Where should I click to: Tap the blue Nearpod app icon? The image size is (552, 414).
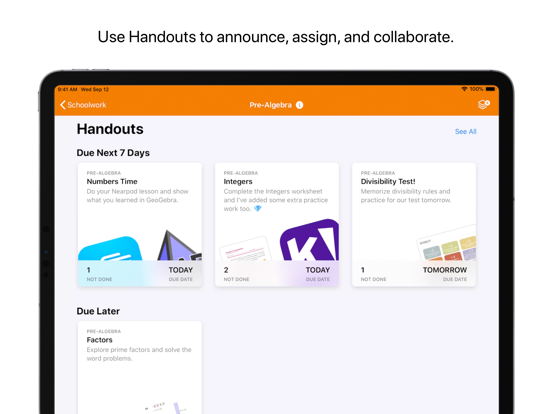[x=110, y=249]
